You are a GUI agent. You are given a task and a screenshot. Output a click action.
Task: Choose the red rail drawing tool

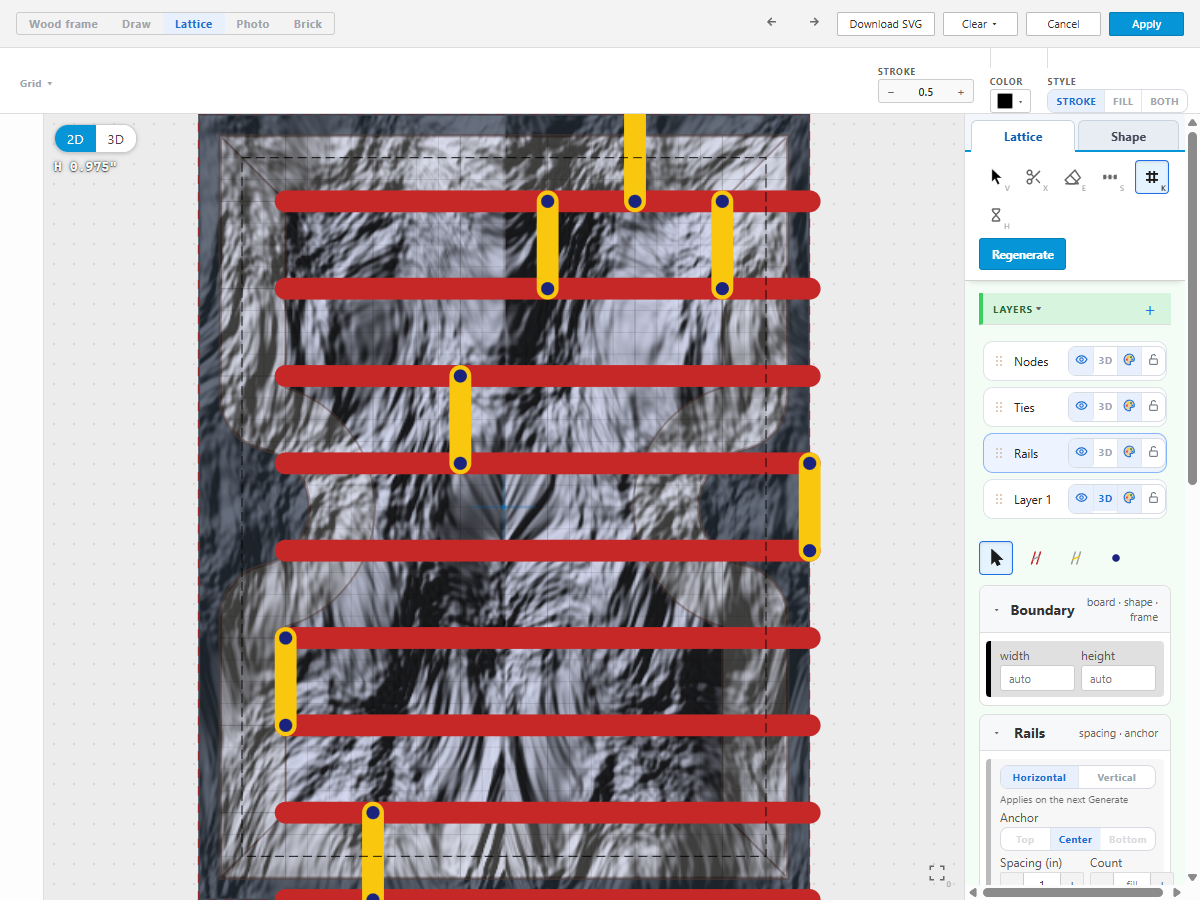(1036, 558)
